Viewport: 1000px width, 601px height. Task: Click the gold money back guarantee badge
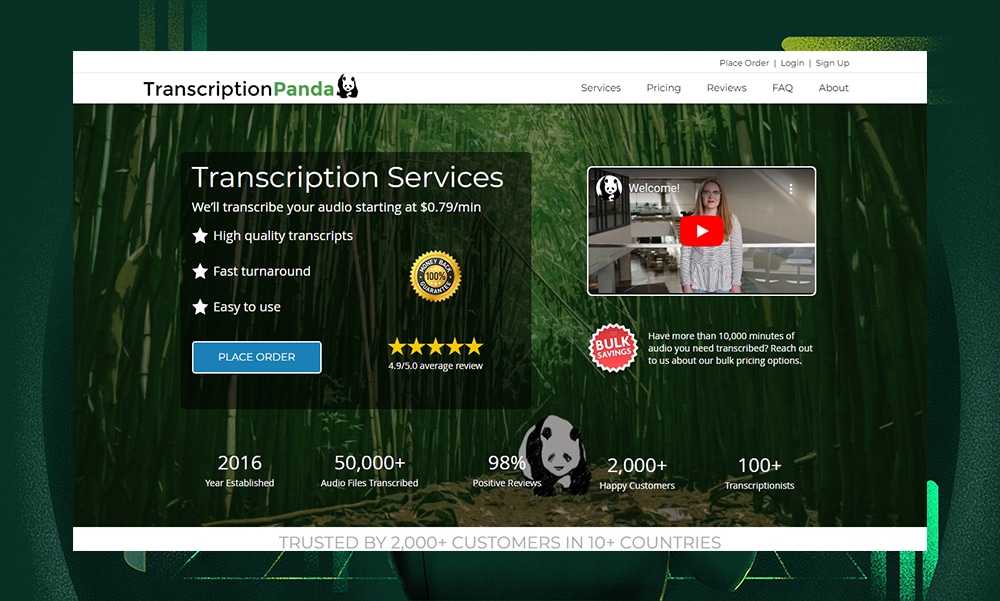pos(435,276)
